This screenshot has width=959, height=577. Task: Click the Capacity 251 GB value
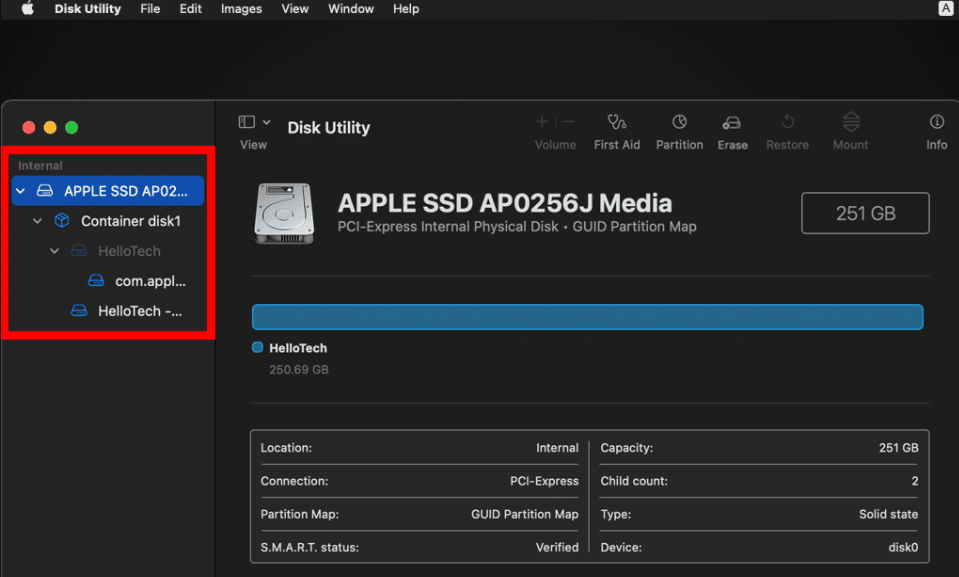pos(898,448)
